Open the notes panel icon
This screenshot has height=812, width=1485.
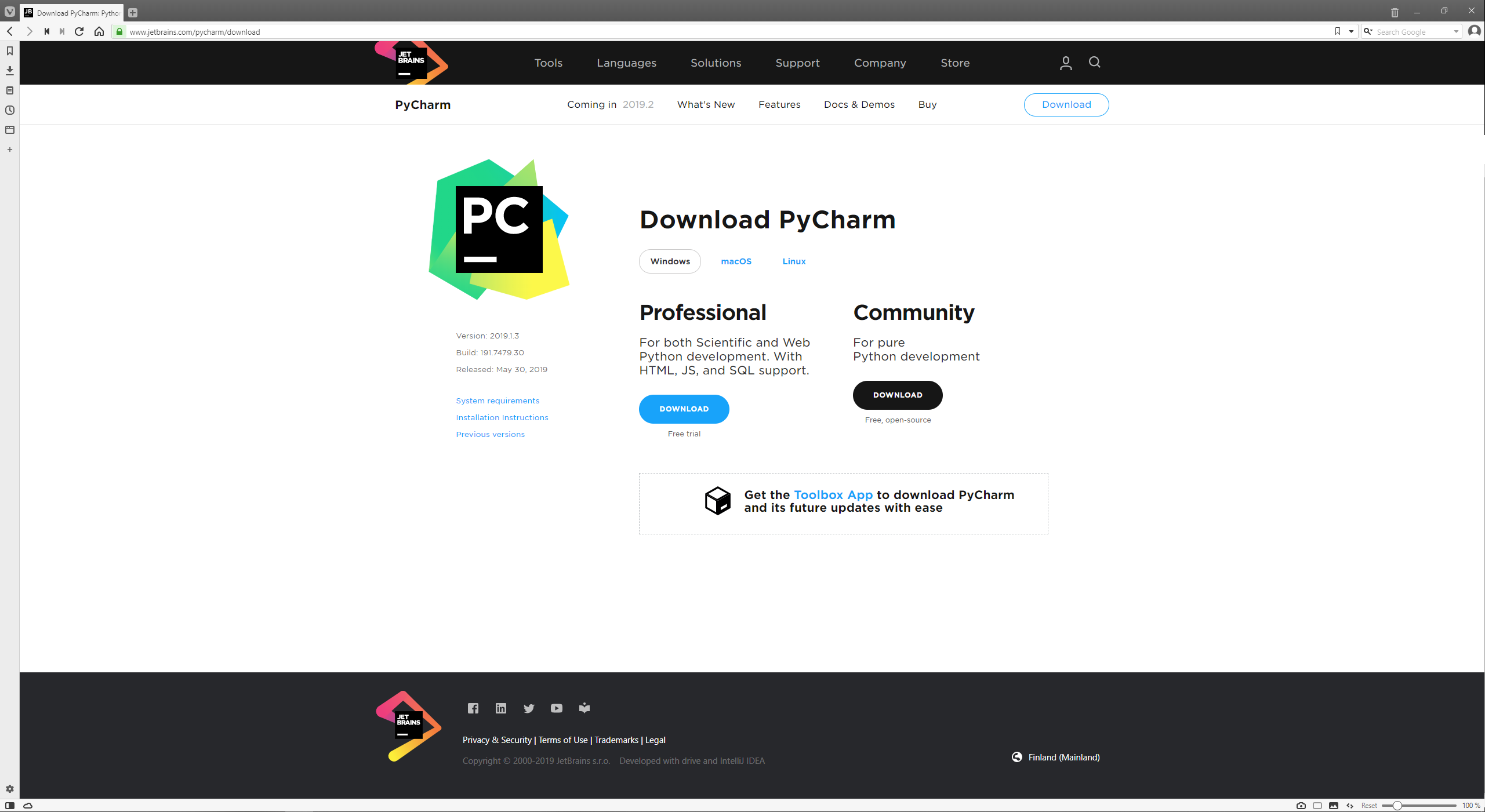click(10, 90)
